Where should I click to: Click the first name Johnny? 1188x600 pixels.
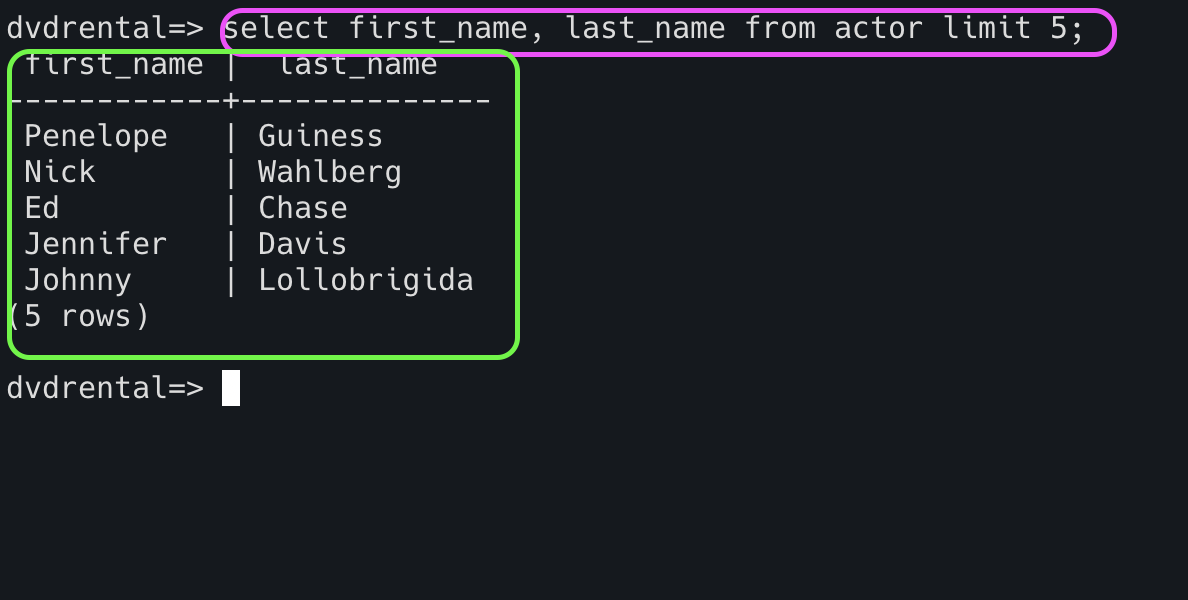(78, 281)
